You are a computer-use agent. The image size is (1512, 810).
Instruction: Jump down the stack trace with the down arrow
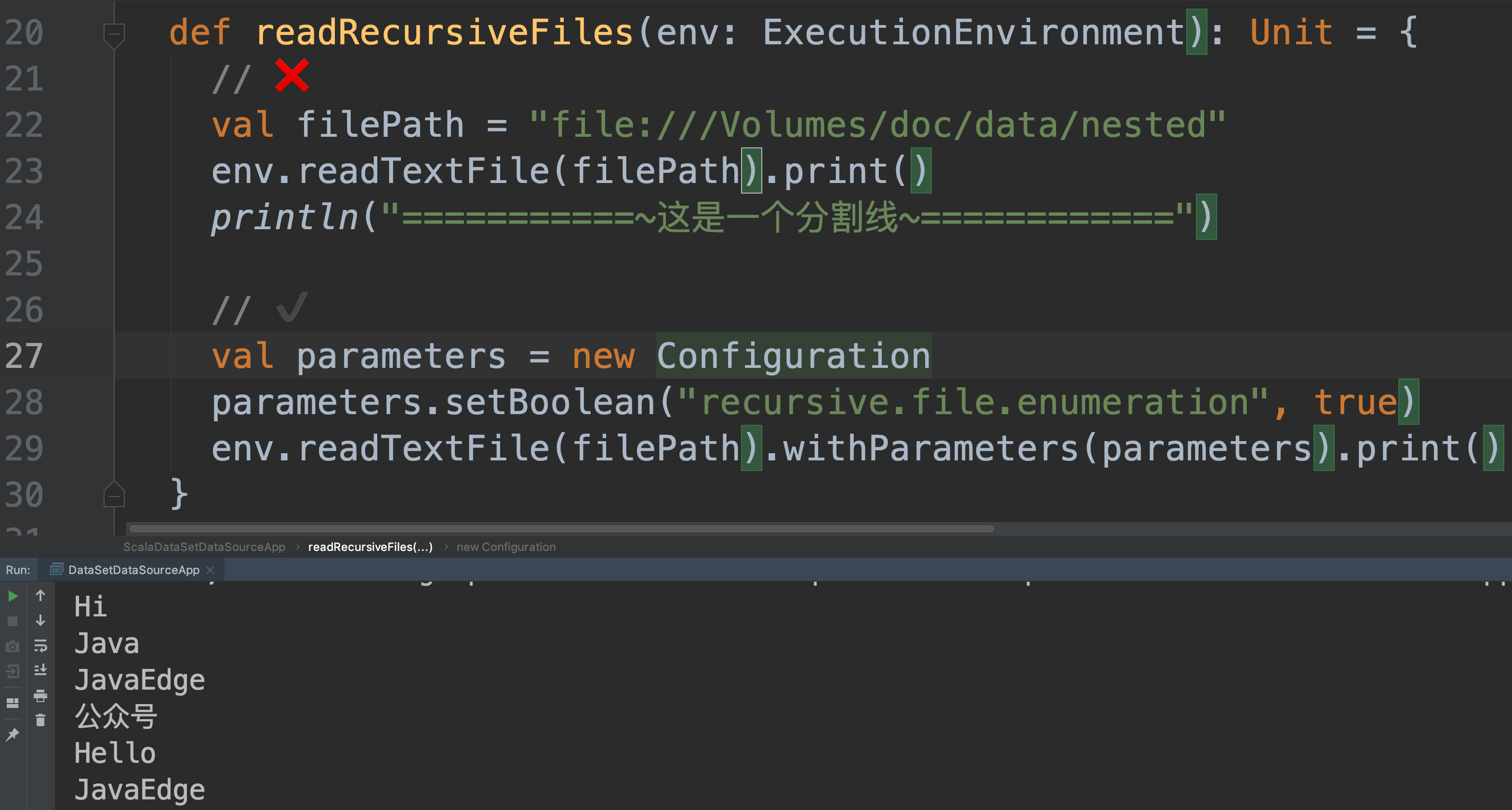pos(40,621)
